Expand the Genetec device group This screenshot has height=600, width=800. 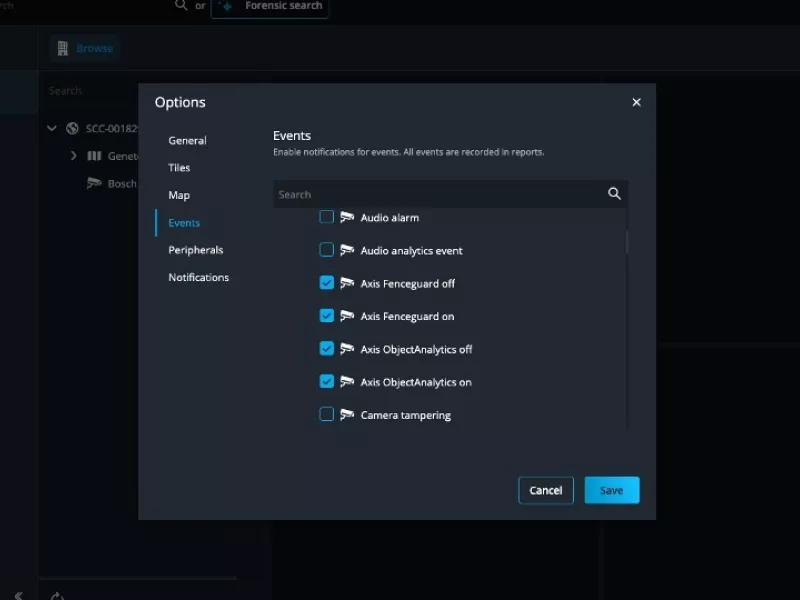(x=73, y=156)
